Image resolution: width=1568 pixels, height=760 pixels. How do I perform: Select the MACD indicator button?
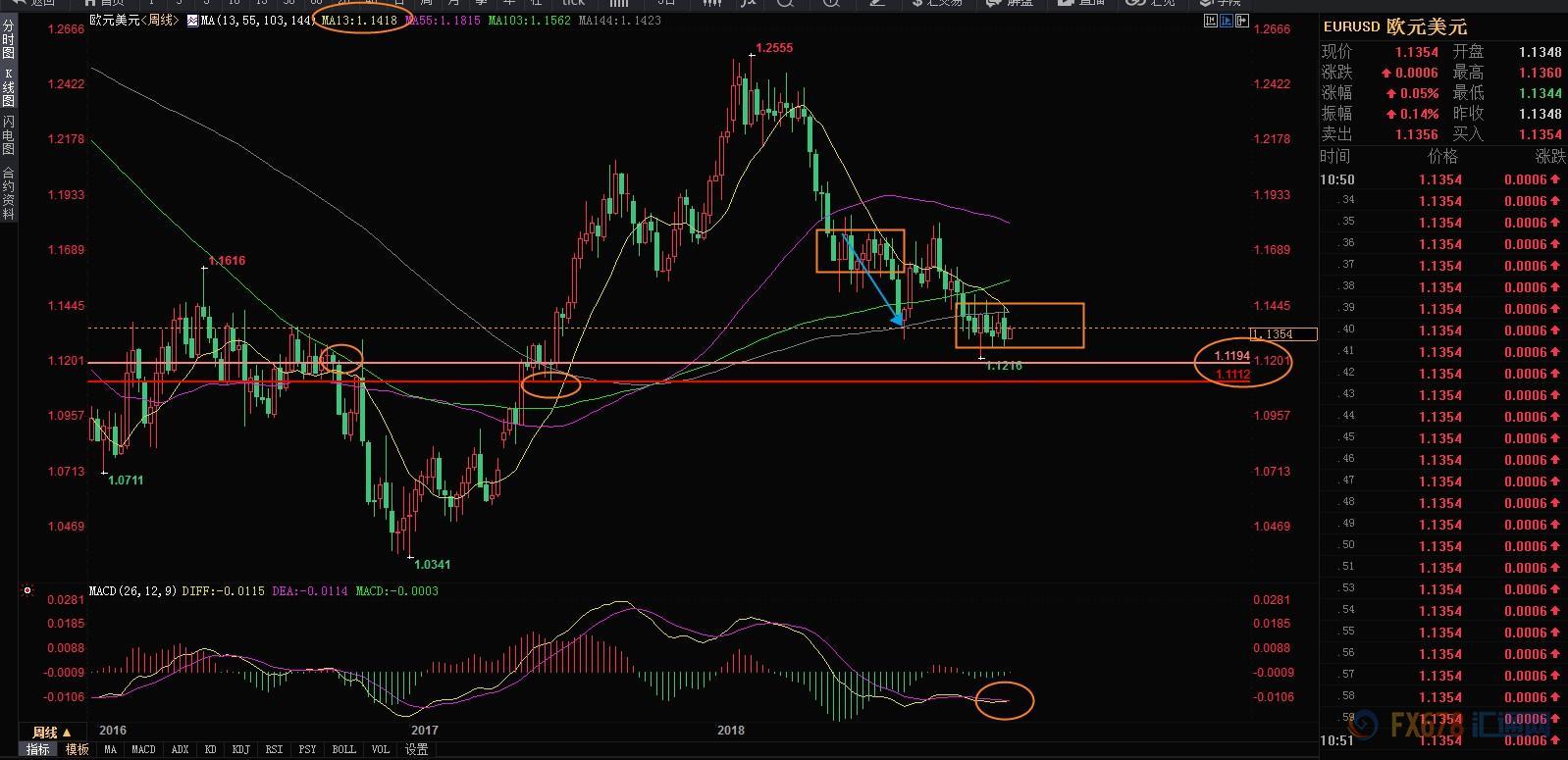coord(143,749)
